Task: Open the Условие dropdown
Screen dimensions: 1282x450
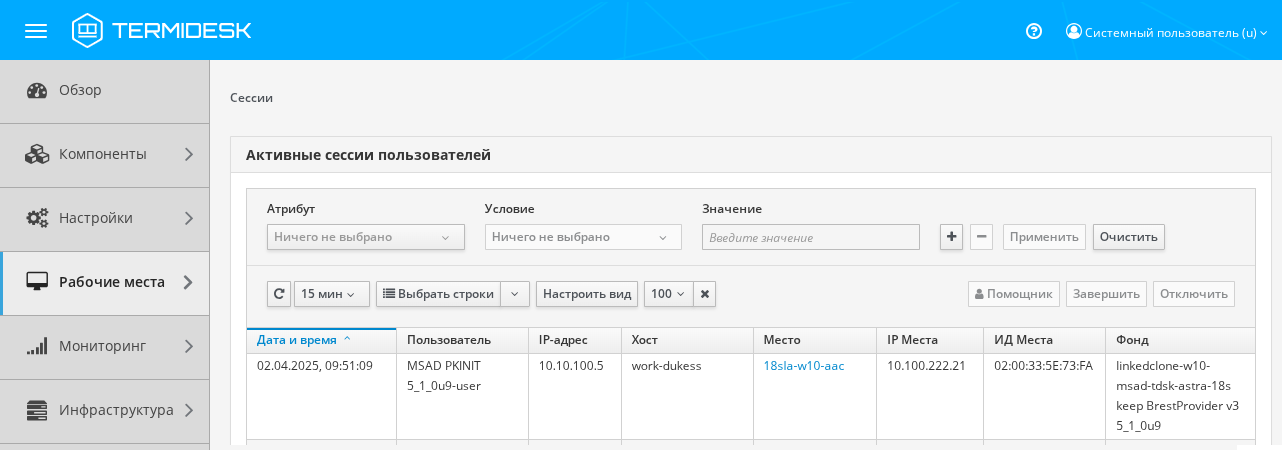Action: pos(583,237)
